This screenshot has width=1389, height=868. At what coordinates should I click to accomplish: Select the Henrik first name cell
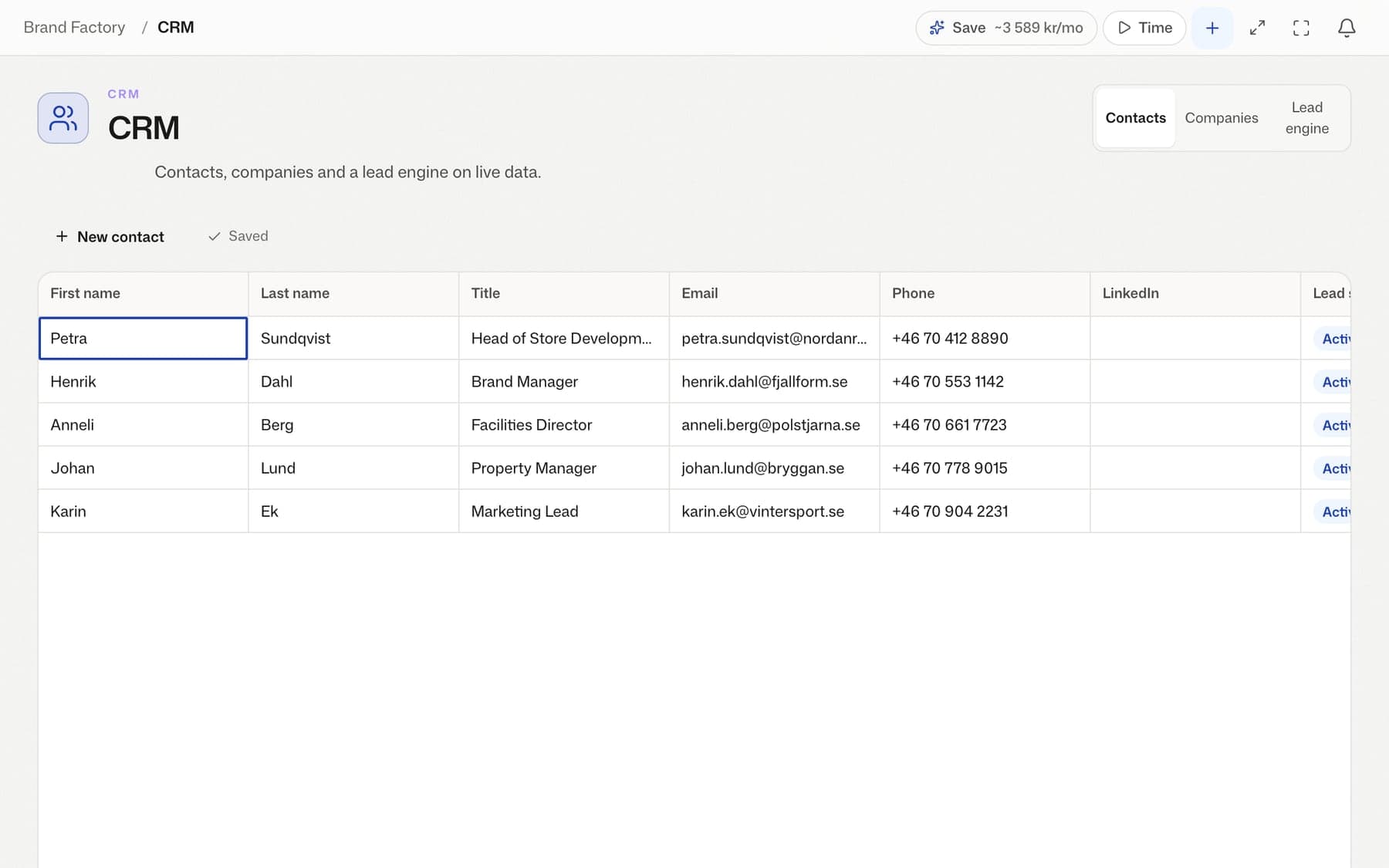tap(144, 381)
